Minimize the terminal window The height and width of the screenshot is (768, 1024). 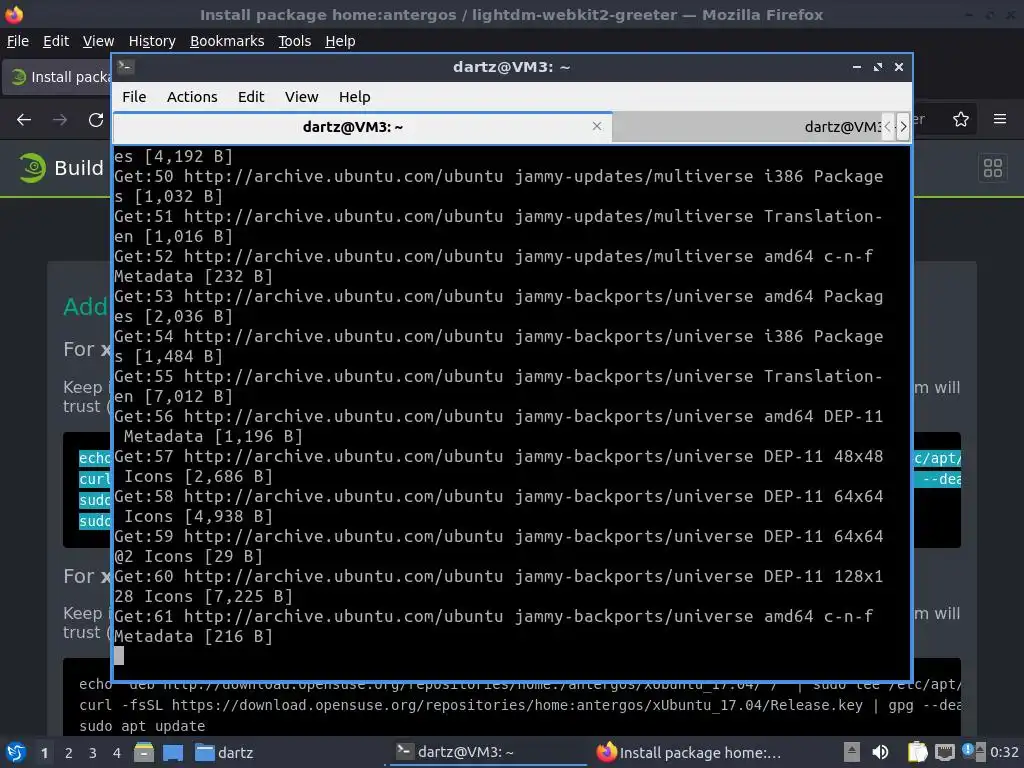[857, 67]
